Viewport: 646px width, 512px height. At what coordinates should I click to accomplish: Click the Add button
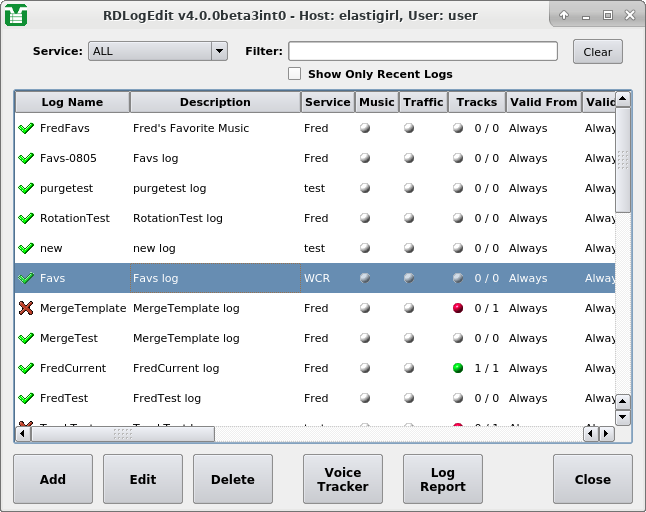point(53,479)
